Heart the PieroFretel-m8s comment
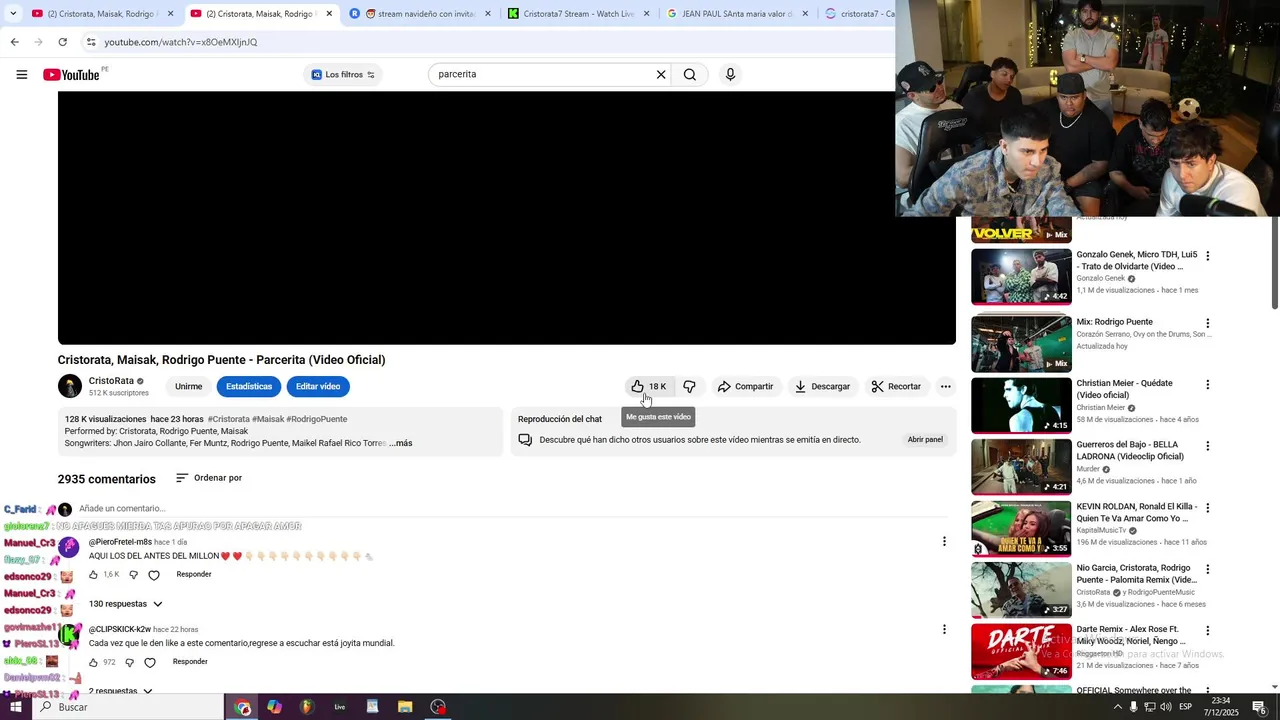The image size is (1280, 720). coord(154,575)
